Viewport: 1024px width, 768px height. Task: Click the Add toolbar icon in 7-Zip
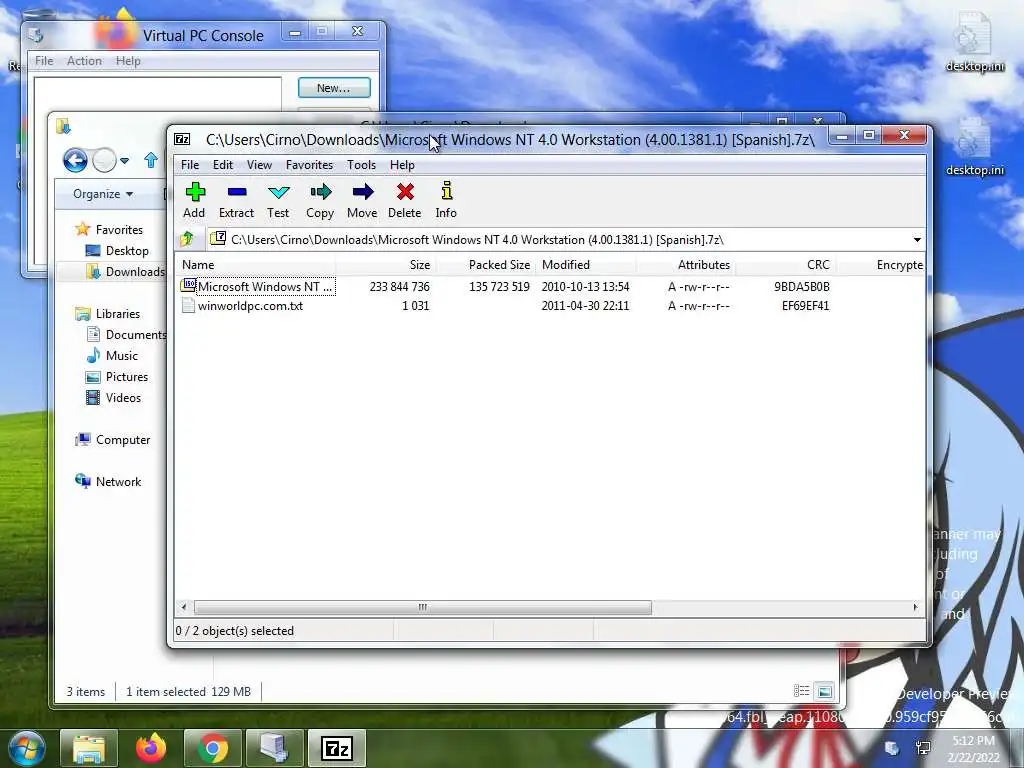[x=195, y=200]
